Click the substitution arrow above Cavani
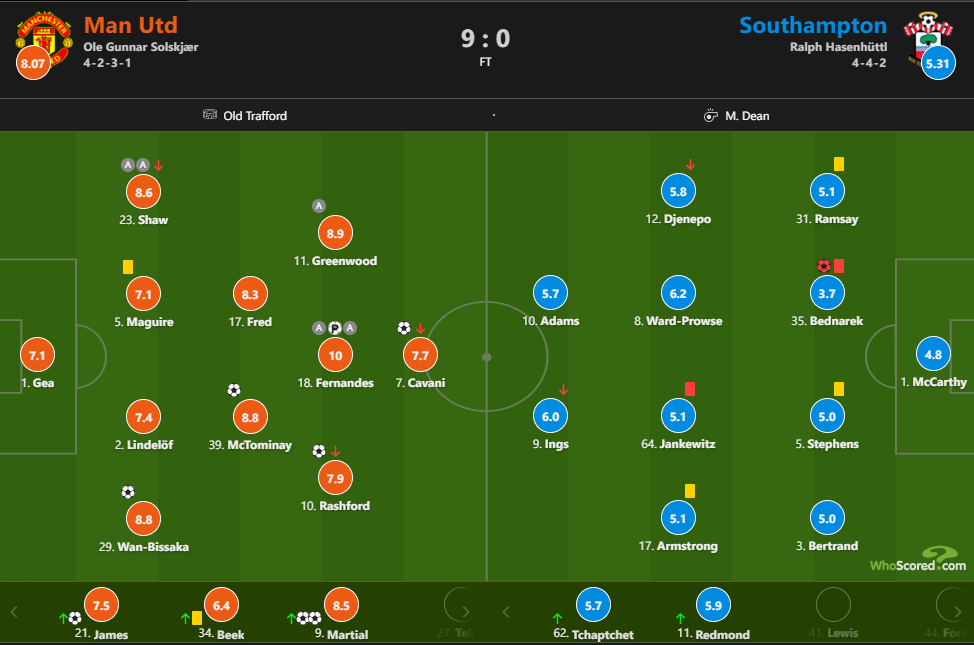Image resolution: width=974 pixels, height=645 pixels. 421,328
